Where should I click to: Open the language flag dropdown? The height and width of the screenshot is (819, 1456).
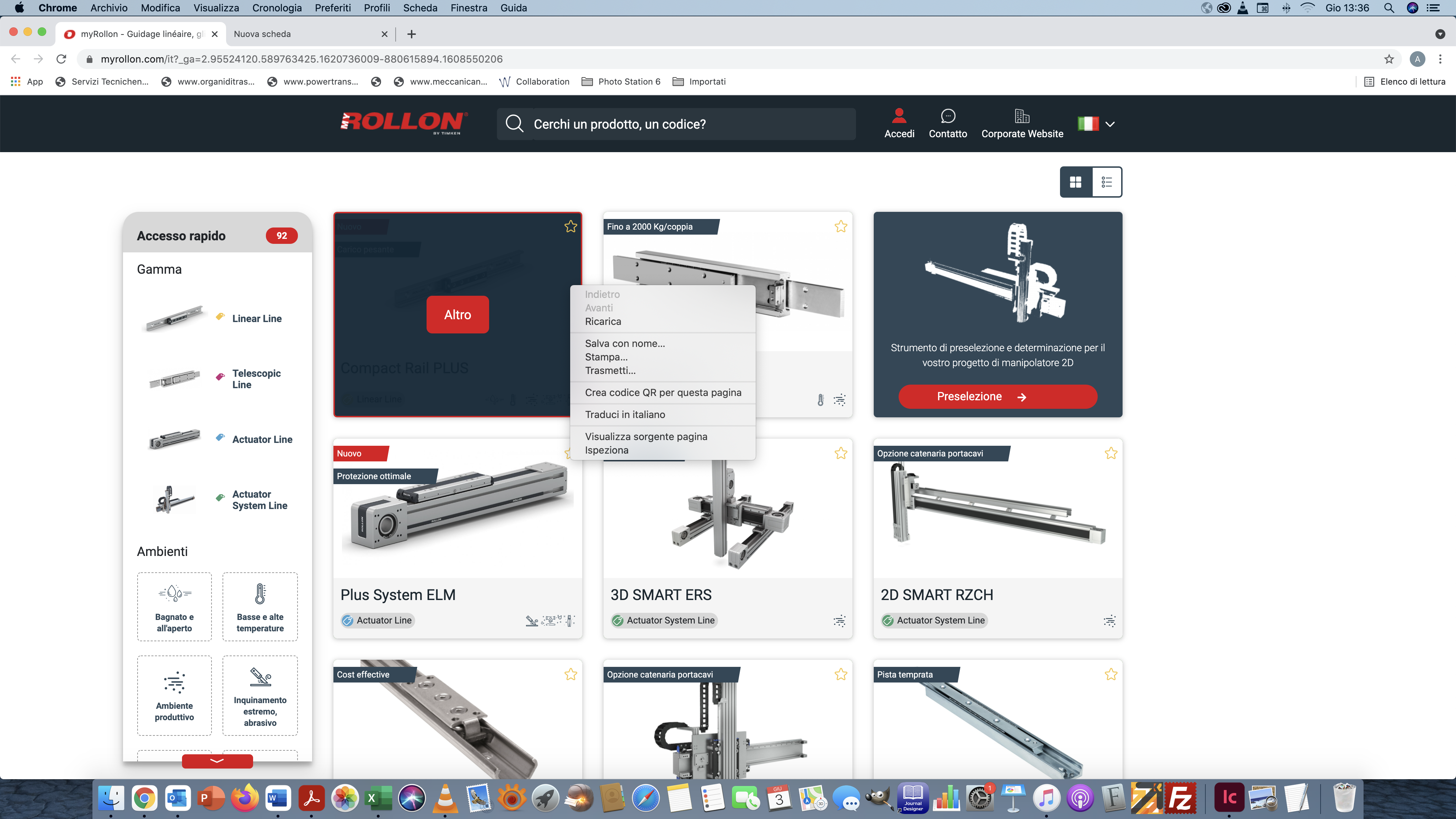1096,124
